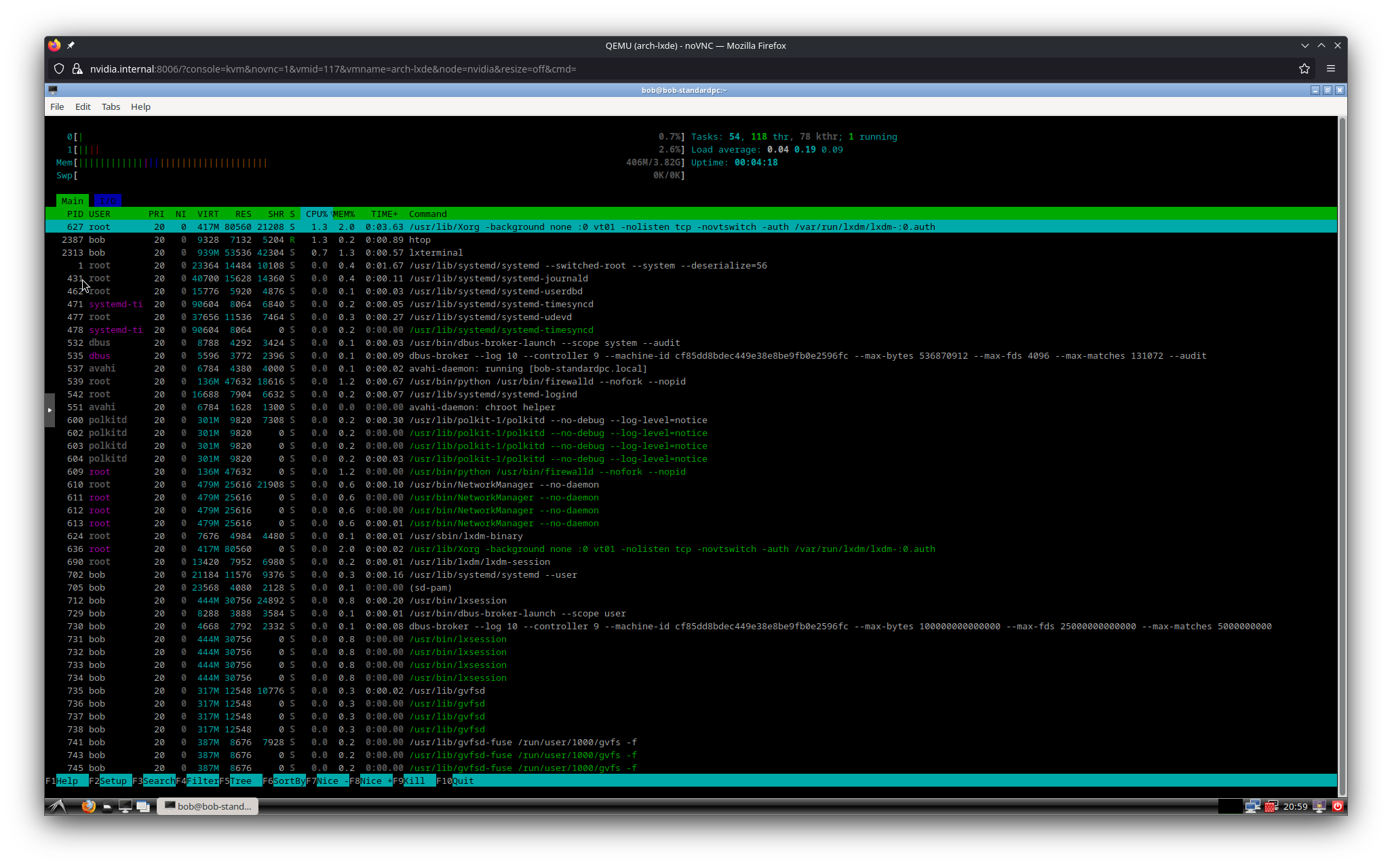
Task: Click the red keyboard layout indicator in the tray
Action: [x=1269, y=806]
